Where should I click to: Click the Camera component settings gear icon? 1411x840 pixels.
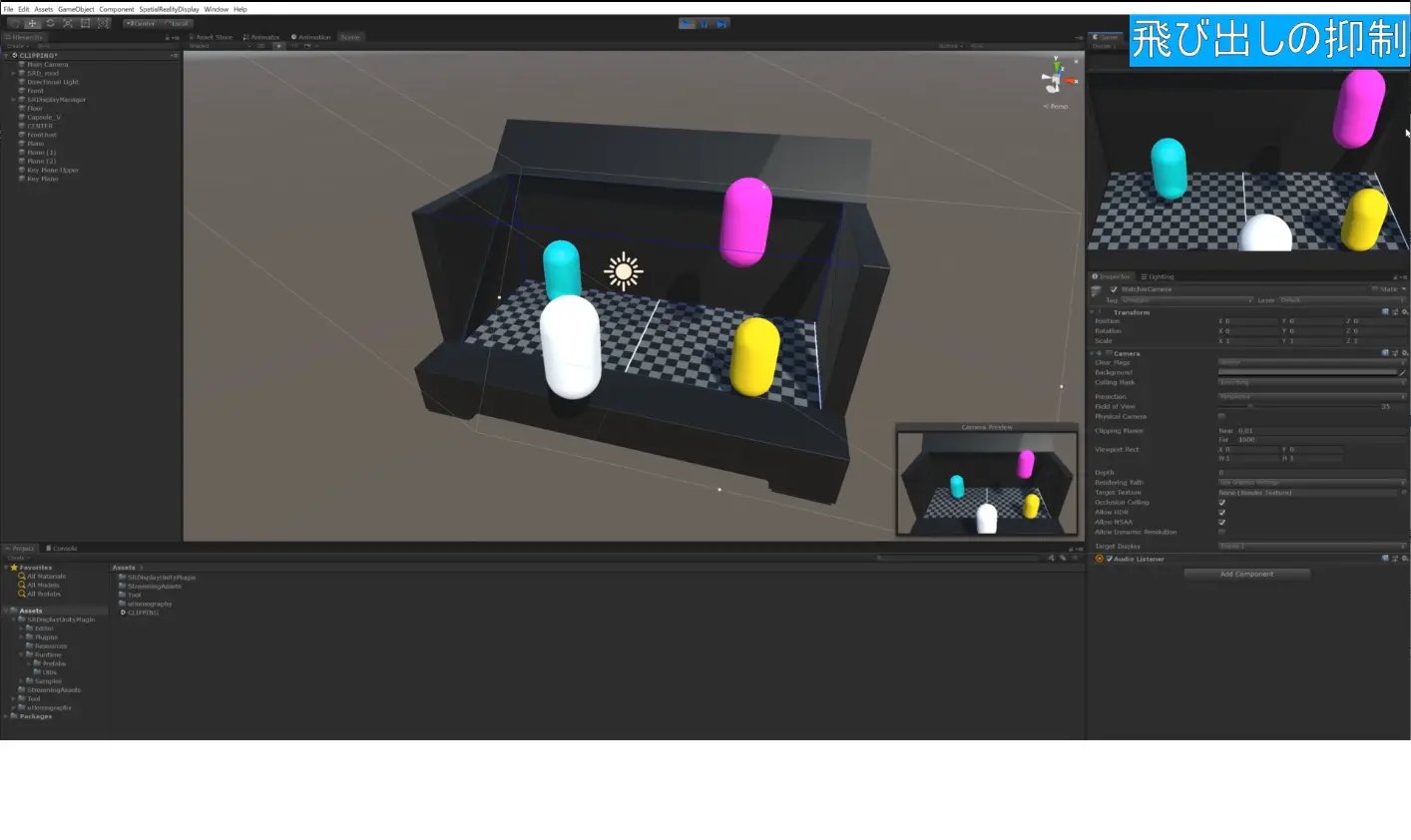coord(1404,352)
